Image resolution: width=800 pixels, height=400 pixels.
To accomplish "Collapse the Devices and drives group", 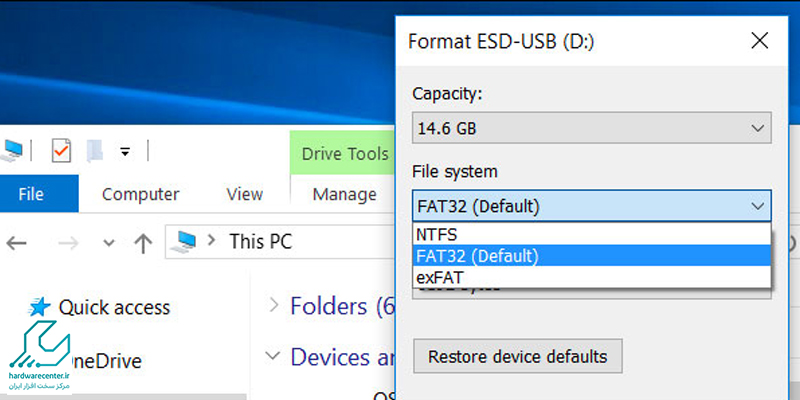I will 273,356.
